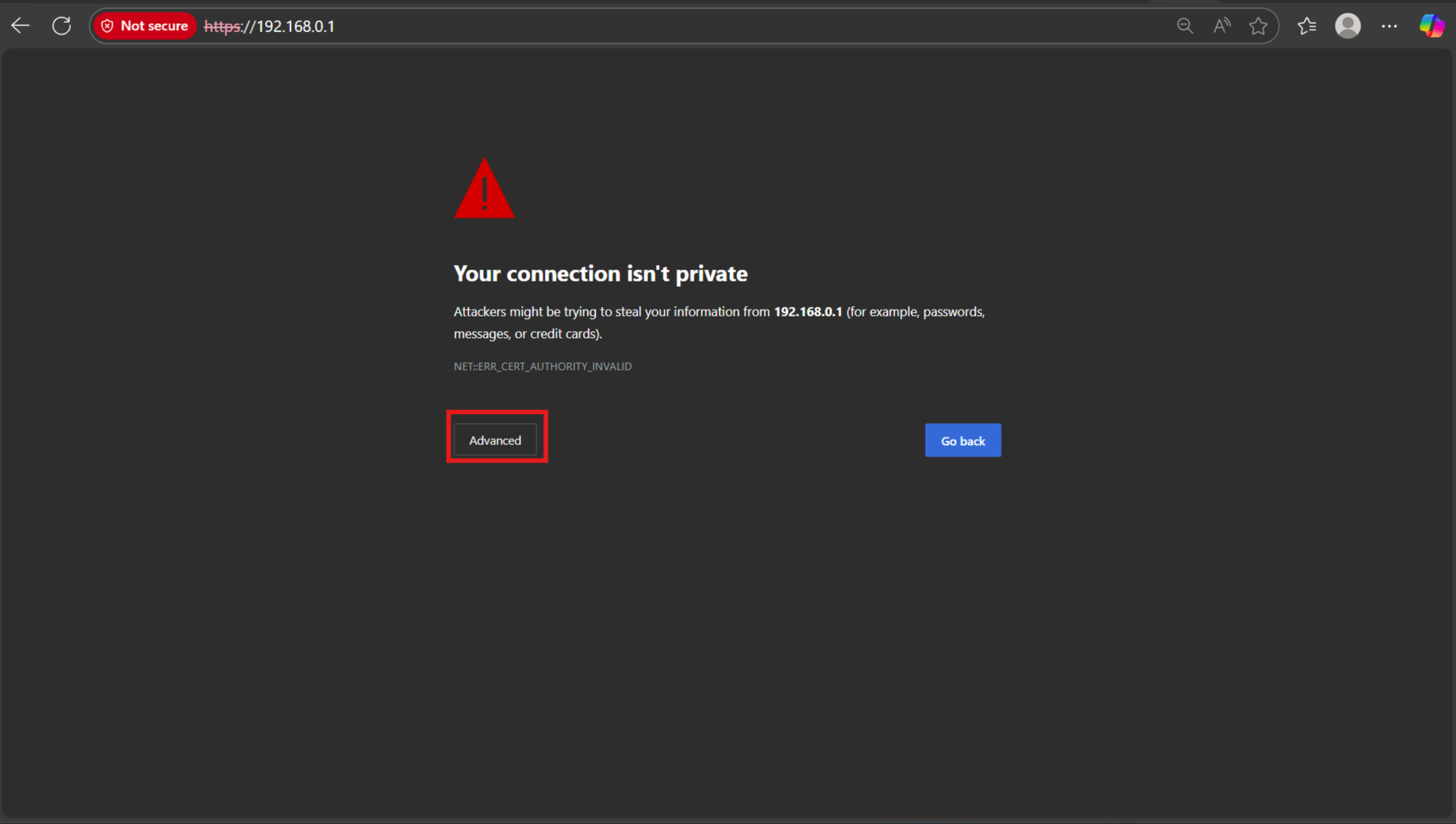Click the struck-through https text

(x=222, y=26)
